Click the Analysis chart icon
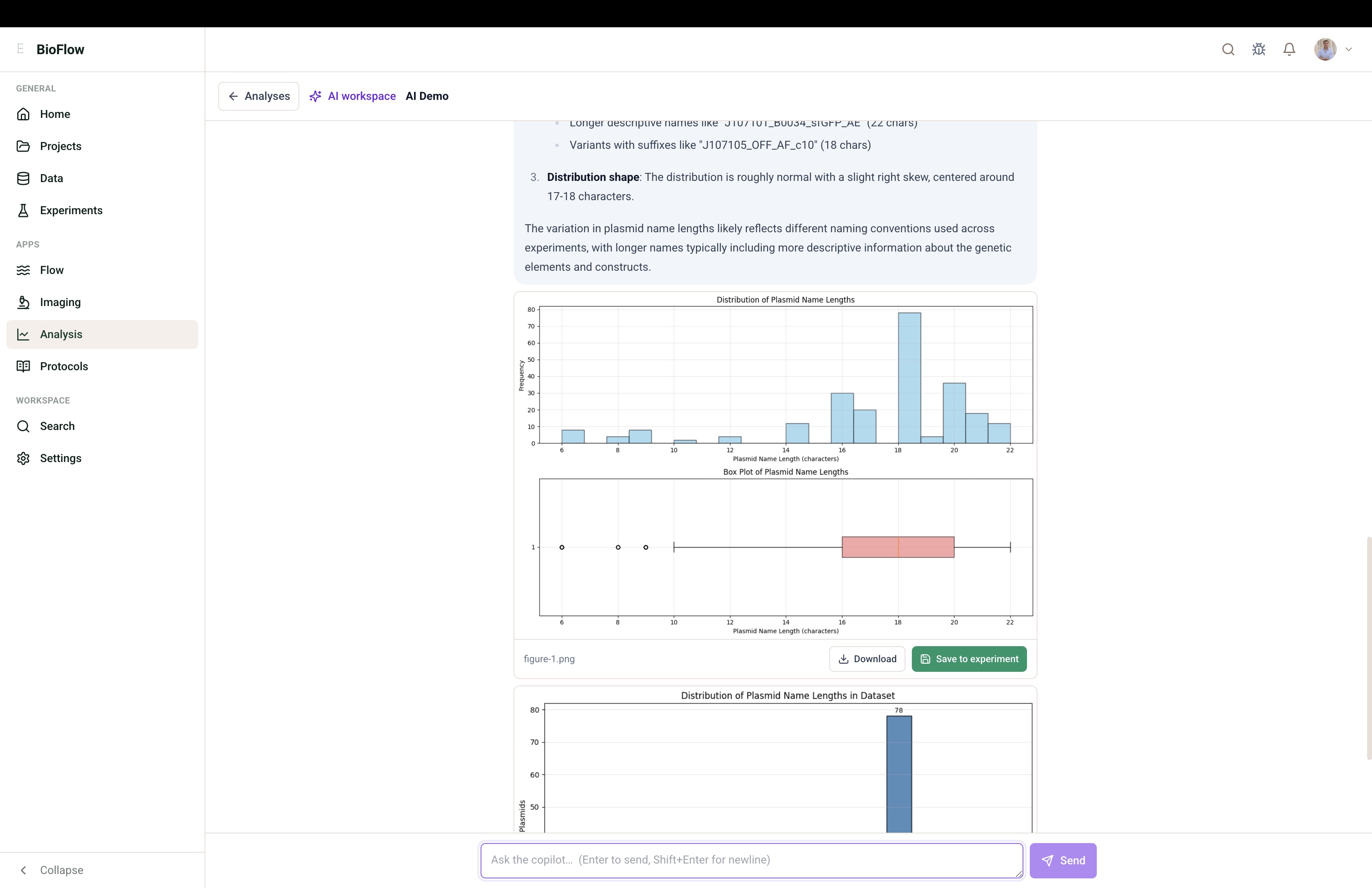The height and width of the screenshot is (888, 1372). [x=23, y=335]
